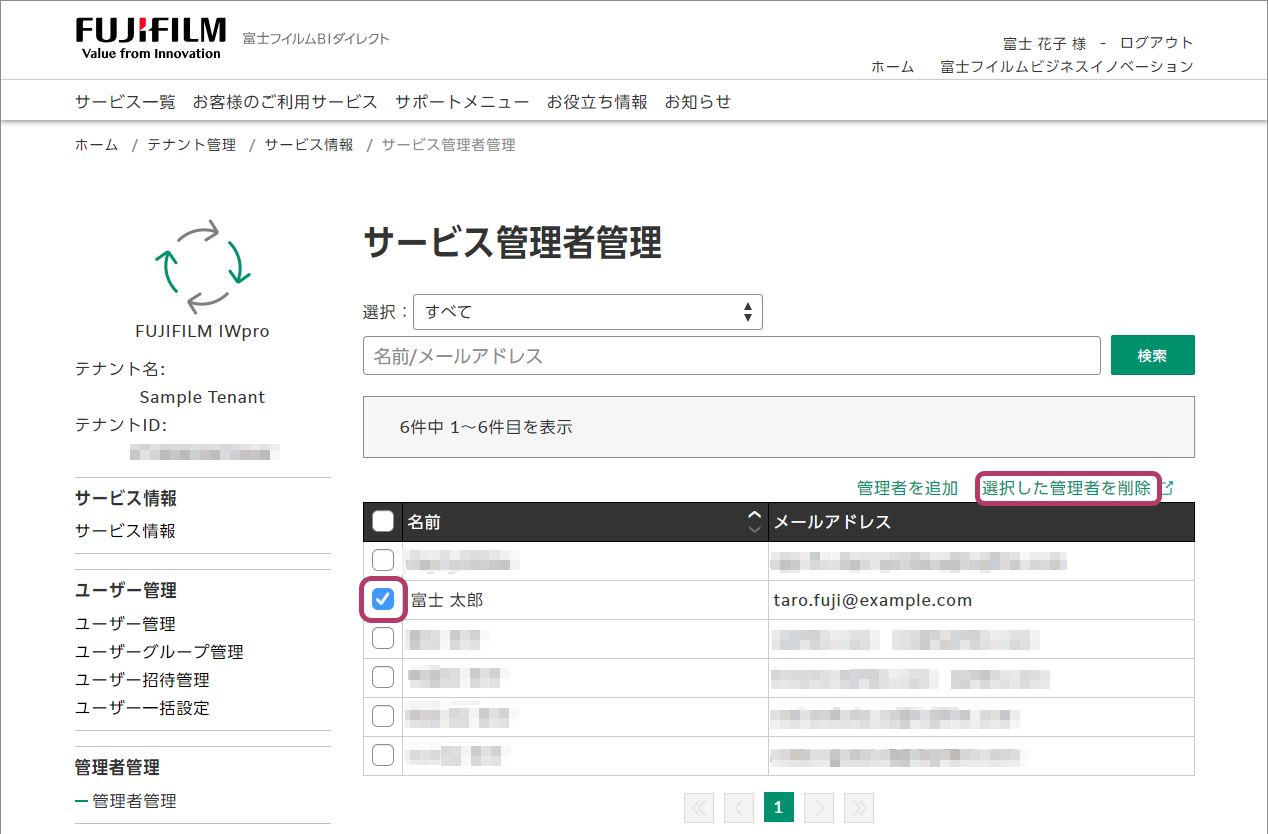Open お役立ち情報 menu item
Viewport: 1268px width, 834px height.
[x=597, y=102]
